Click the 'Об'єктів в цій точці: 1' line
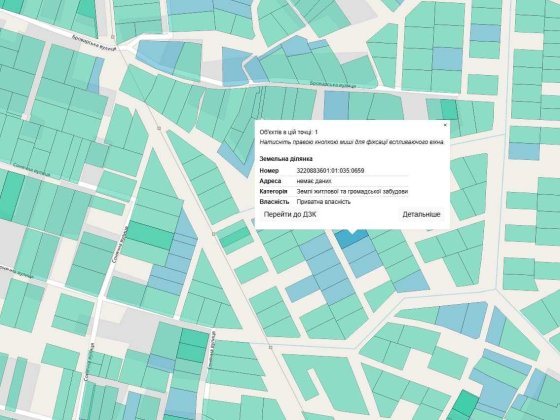 289,132
